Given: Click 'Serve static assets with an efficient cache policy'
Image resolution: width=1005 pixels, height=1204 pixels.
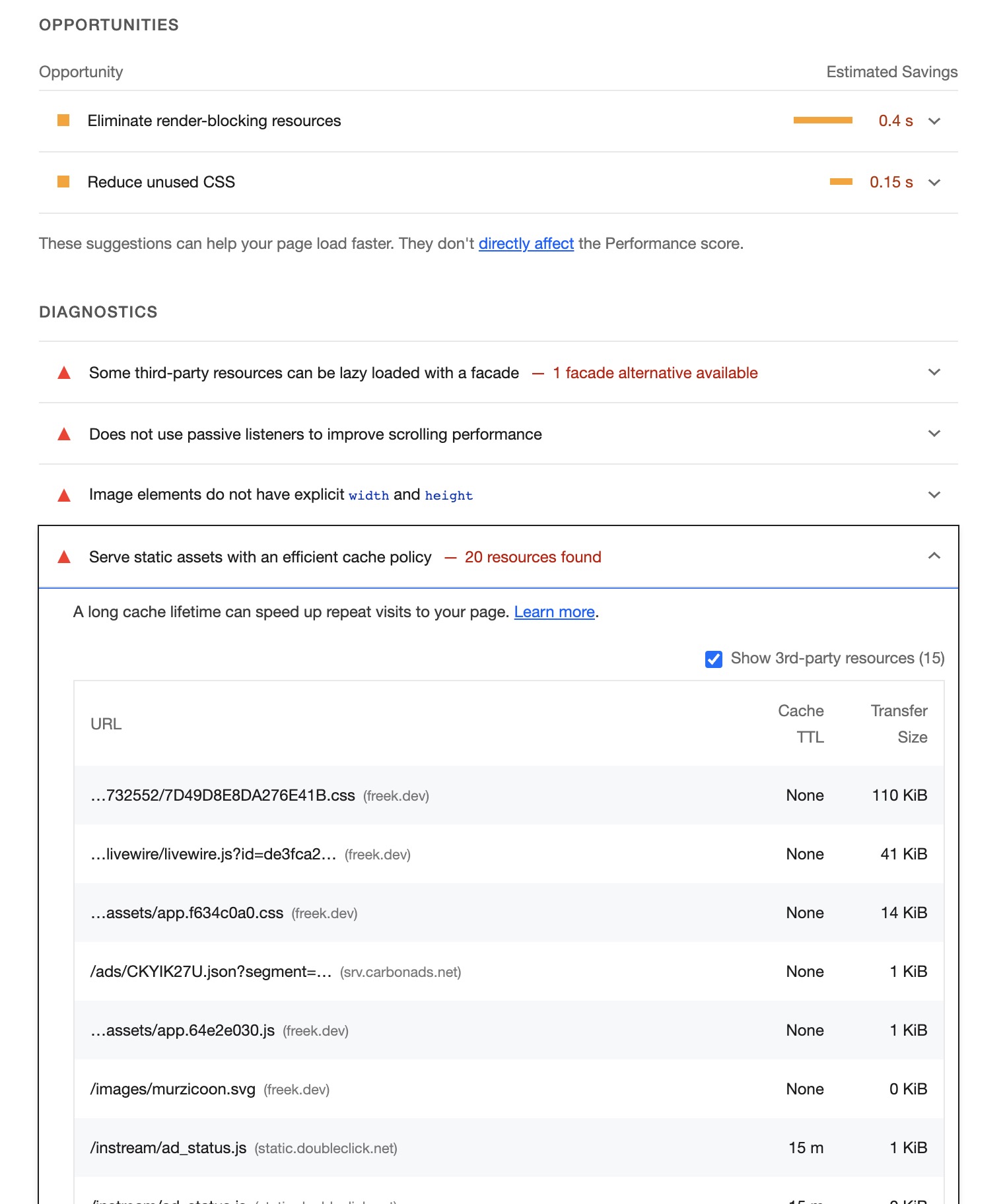Looking at the screenshot, I should (x=260, y=557).
